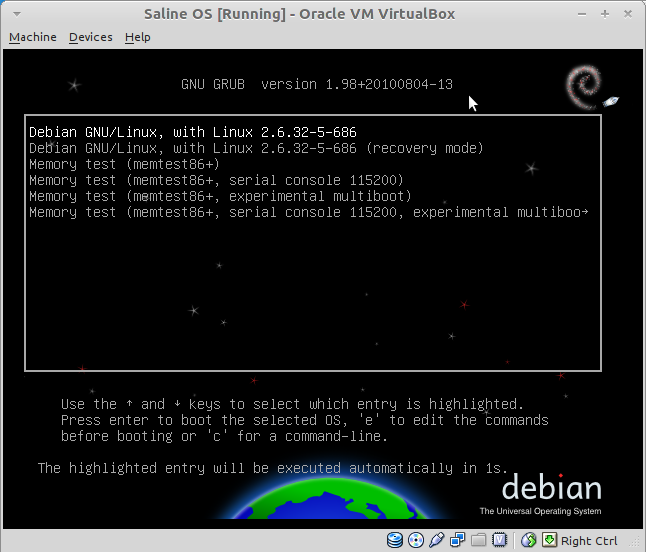Viewport: 646px width, 552px height.
Task: Click the hard disk activity indicator icon
Action: click(395, 540)
